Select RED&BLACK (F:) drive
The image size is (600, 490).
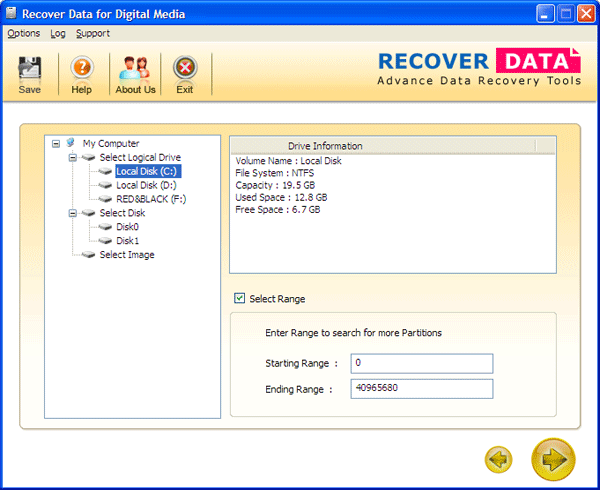(151, 199)
